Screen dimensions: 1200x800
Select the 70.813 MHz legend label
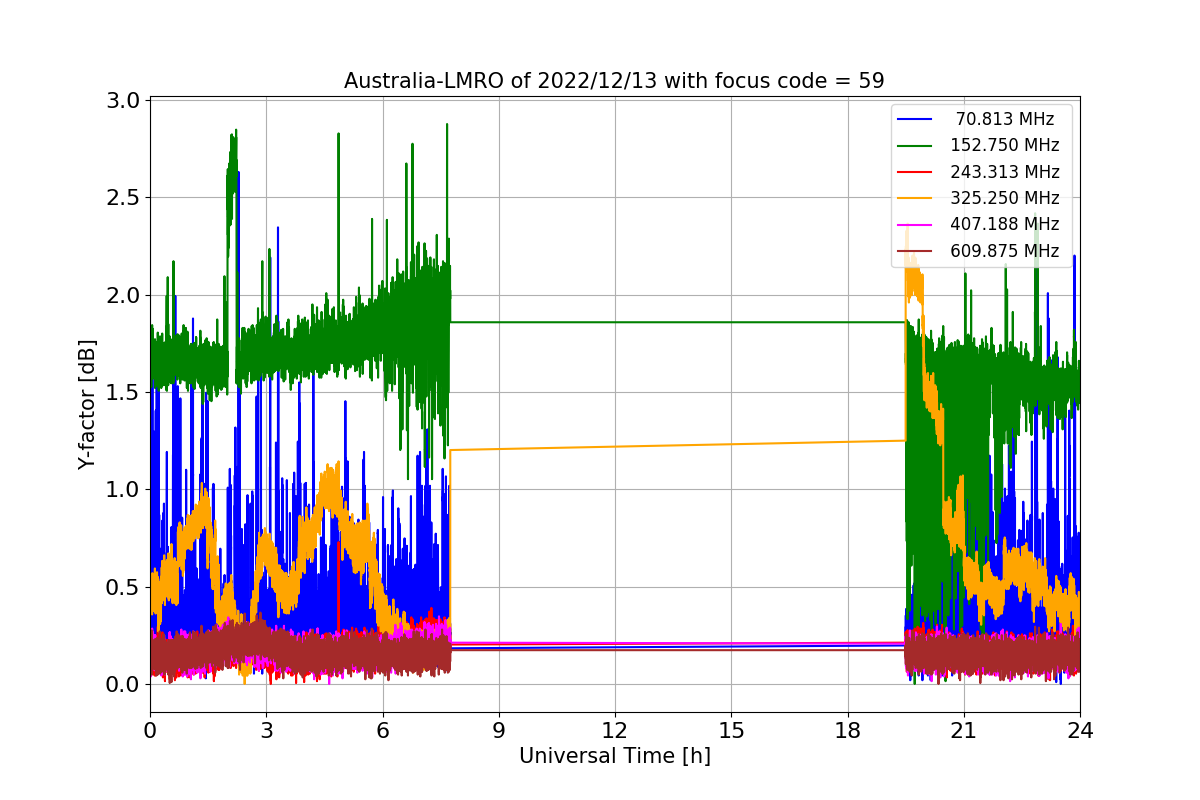(1004, 120)
